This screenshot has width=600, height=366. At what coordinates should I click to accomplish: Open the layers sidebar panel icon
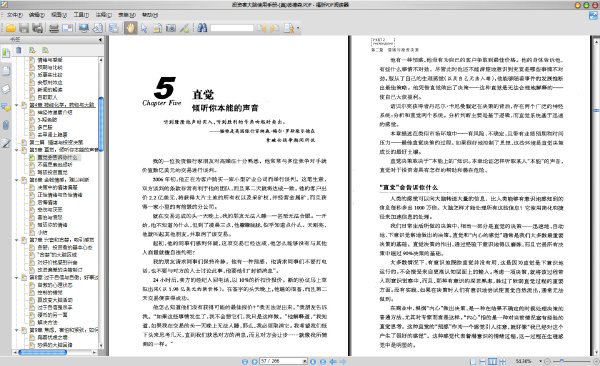point(6,89)
